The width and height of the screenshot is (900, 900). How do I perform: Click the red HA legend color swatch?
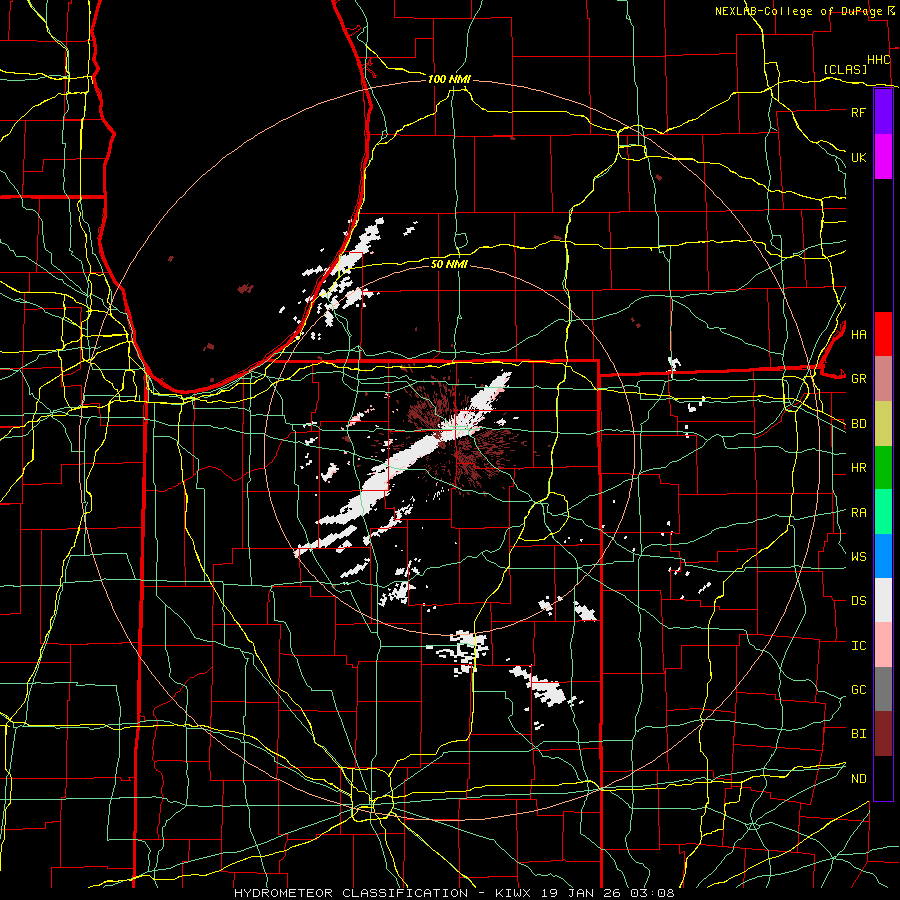(883, 334)
